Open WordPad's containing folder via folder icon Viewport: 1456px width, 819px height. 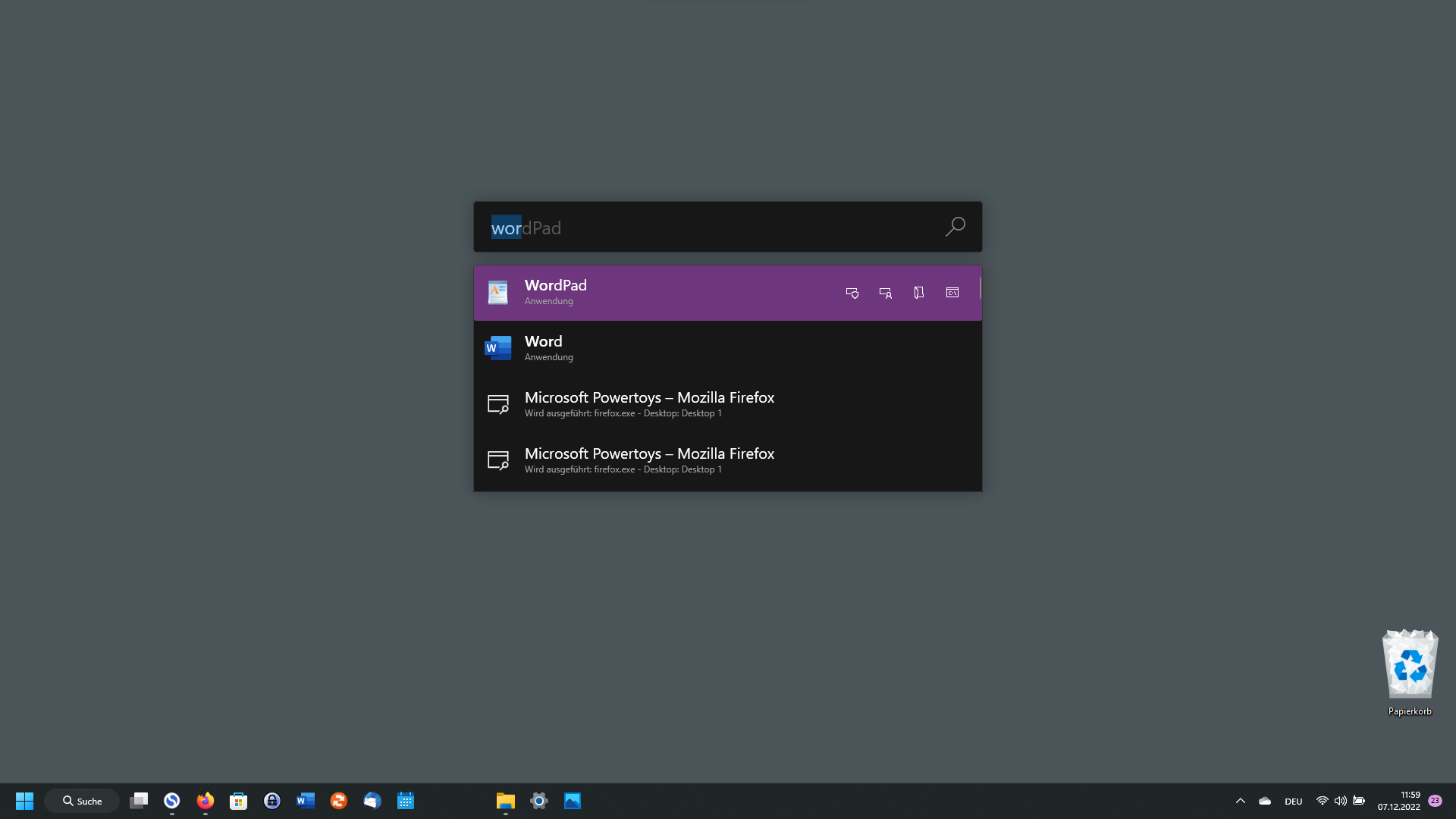point(919,293)
